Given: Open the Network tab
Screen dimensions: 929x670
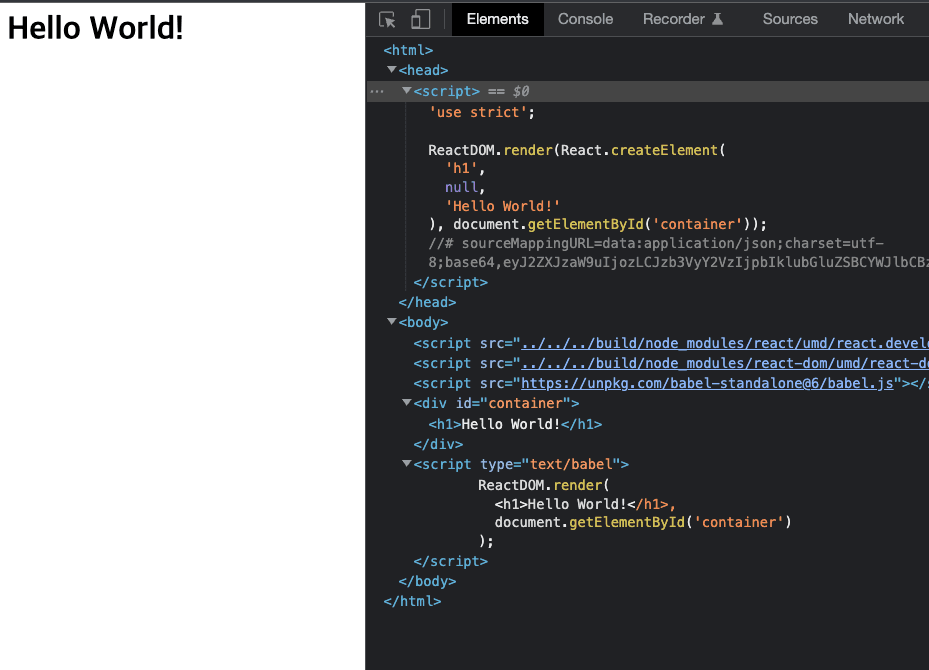Looking at the screenshot, I should tap(875, 18).
